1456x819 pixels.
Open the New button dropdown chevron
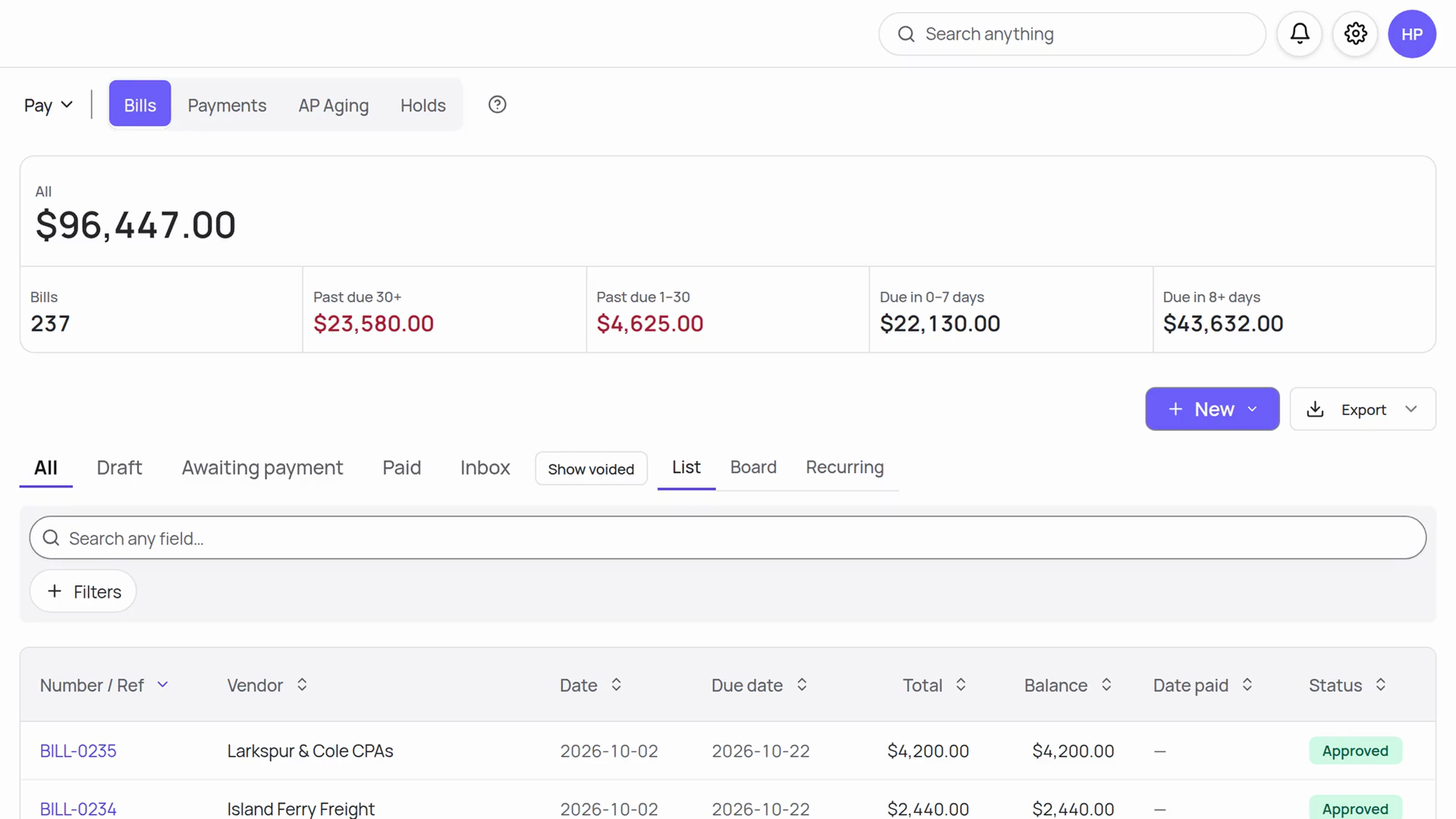tap(1252, 409)
